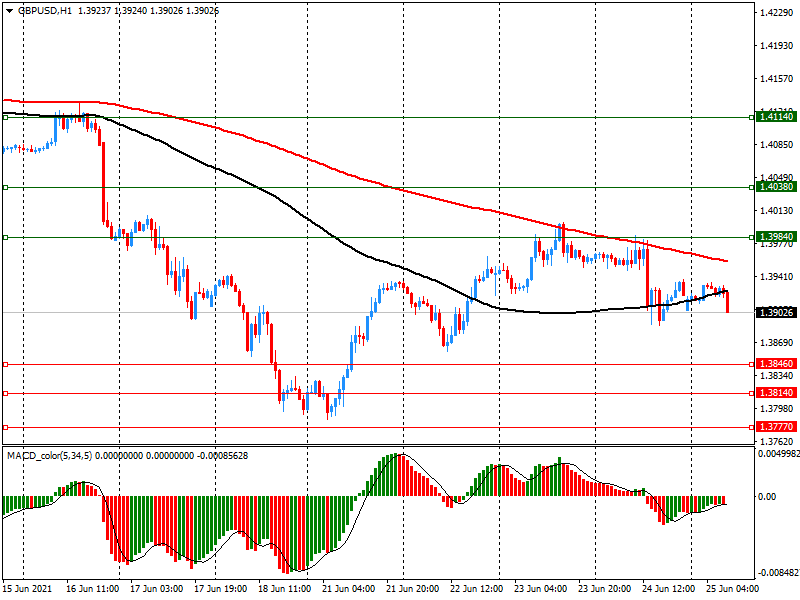Click the 1.38690 price axis label
The image size is (800, 600).
point(777,343)
